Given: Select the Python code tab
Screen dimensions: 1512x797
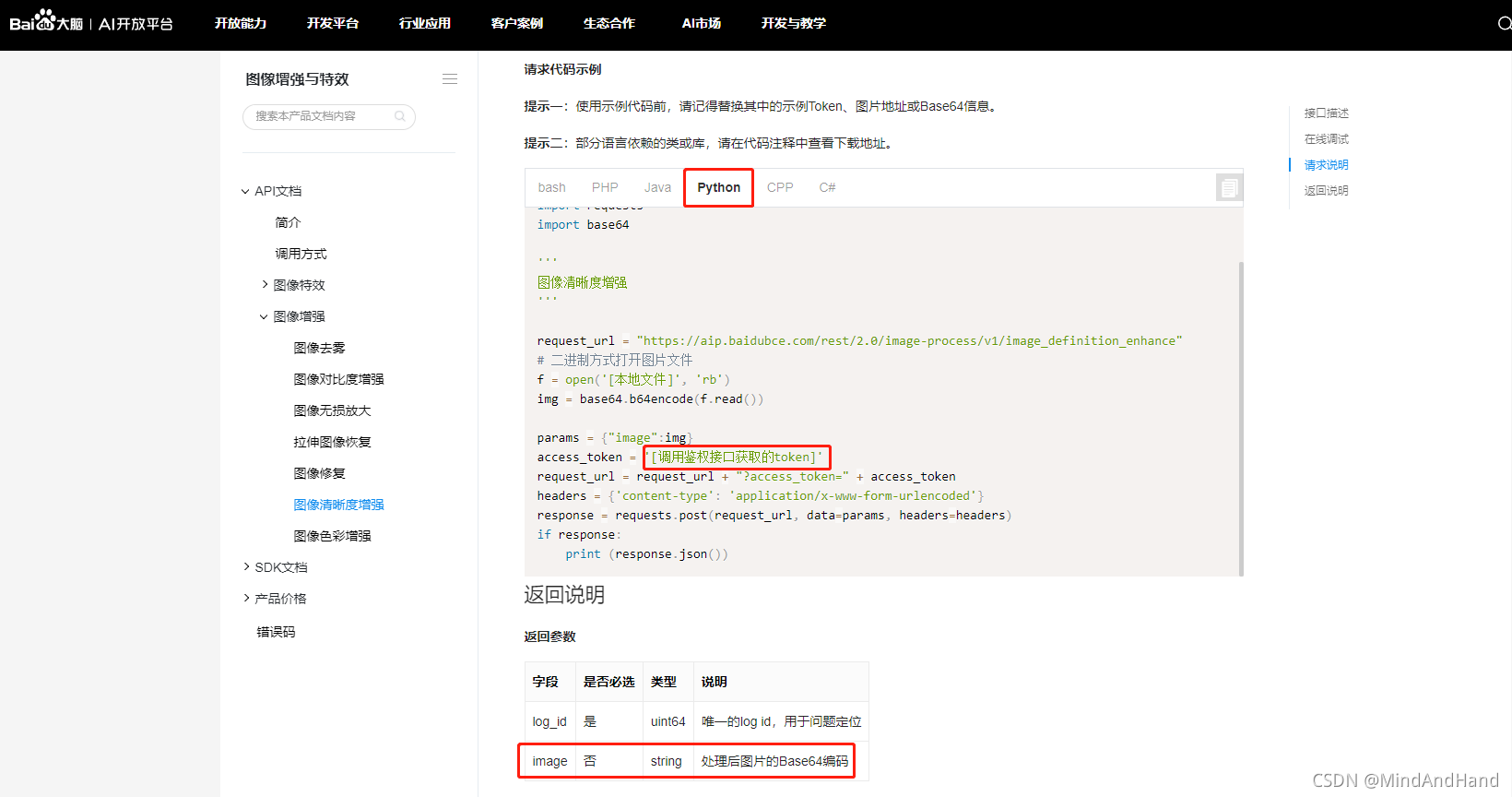Looking at the screenshot, I should click(719, 187).
